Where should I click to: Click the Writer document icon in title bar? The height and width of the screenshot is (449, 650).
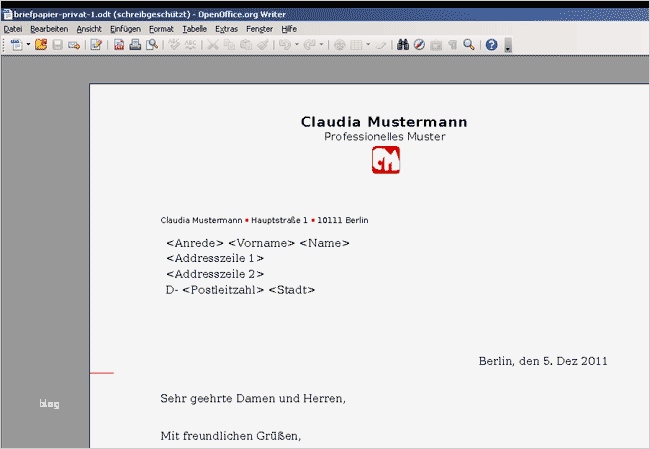(x=7, y=15)
